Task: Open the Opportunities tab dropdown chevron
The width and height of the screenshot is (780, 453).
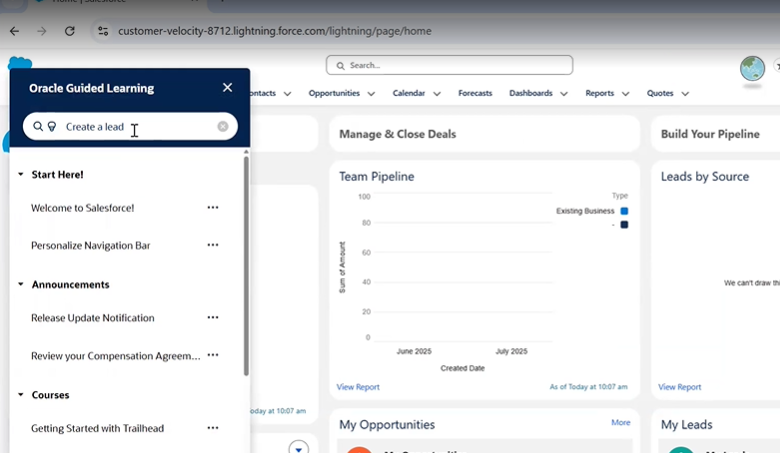Action: click(x=371, y=93)
